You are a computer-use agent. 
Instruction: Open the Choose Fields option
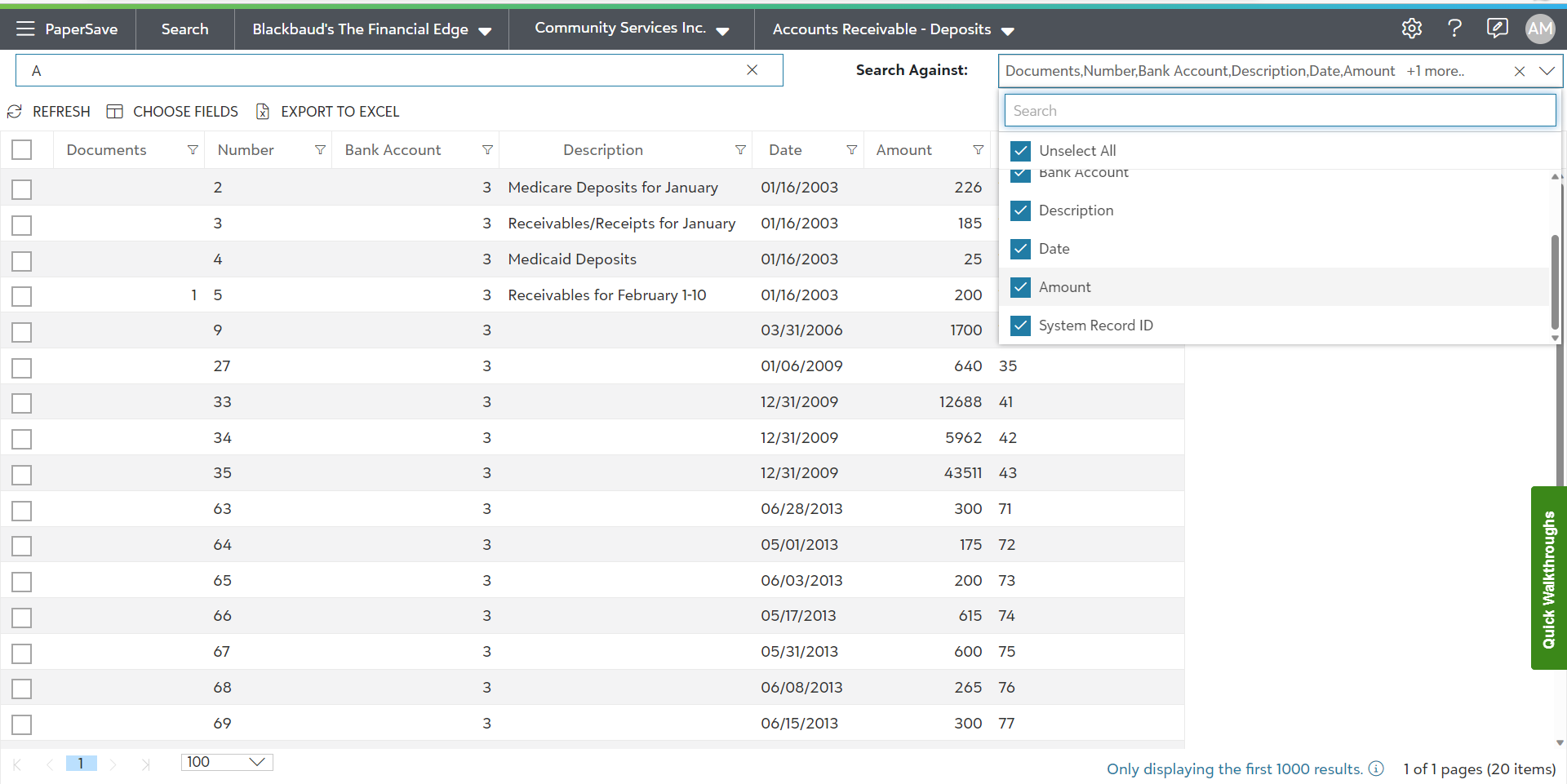point(173,112)
